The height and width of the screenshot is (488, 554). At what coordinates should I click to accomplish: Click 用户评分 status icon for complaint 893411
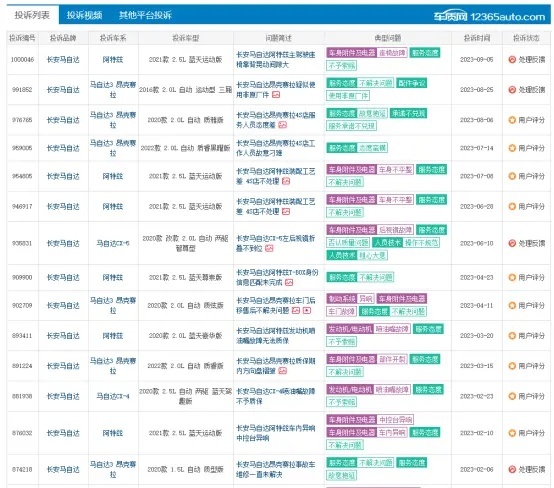tap(512, 335)
